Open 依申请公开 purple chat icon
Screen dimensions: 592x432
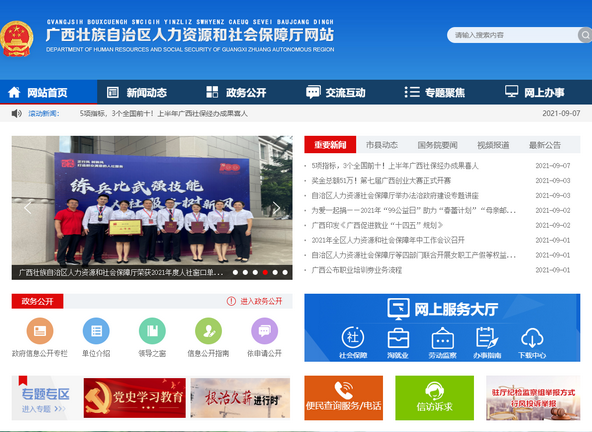(x=264, y=331)
